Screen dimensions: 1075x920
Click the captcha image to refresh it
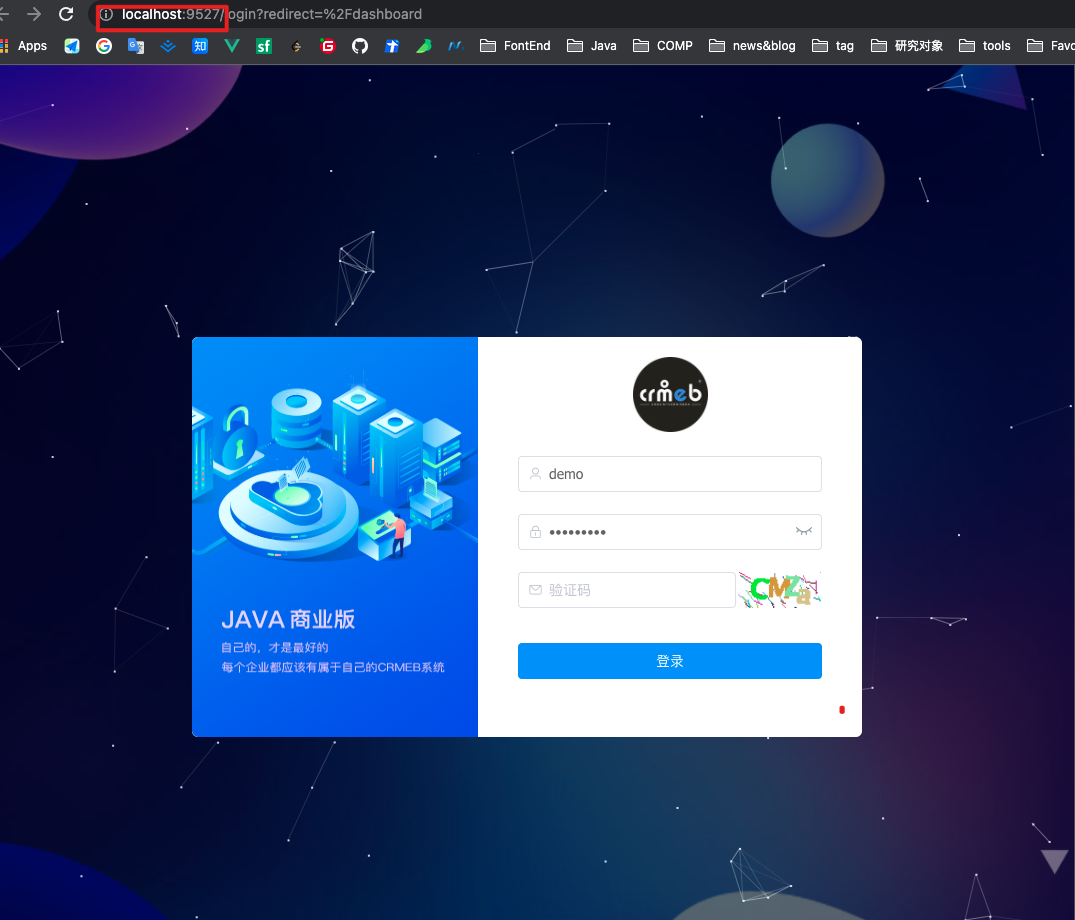coord(779,590)
